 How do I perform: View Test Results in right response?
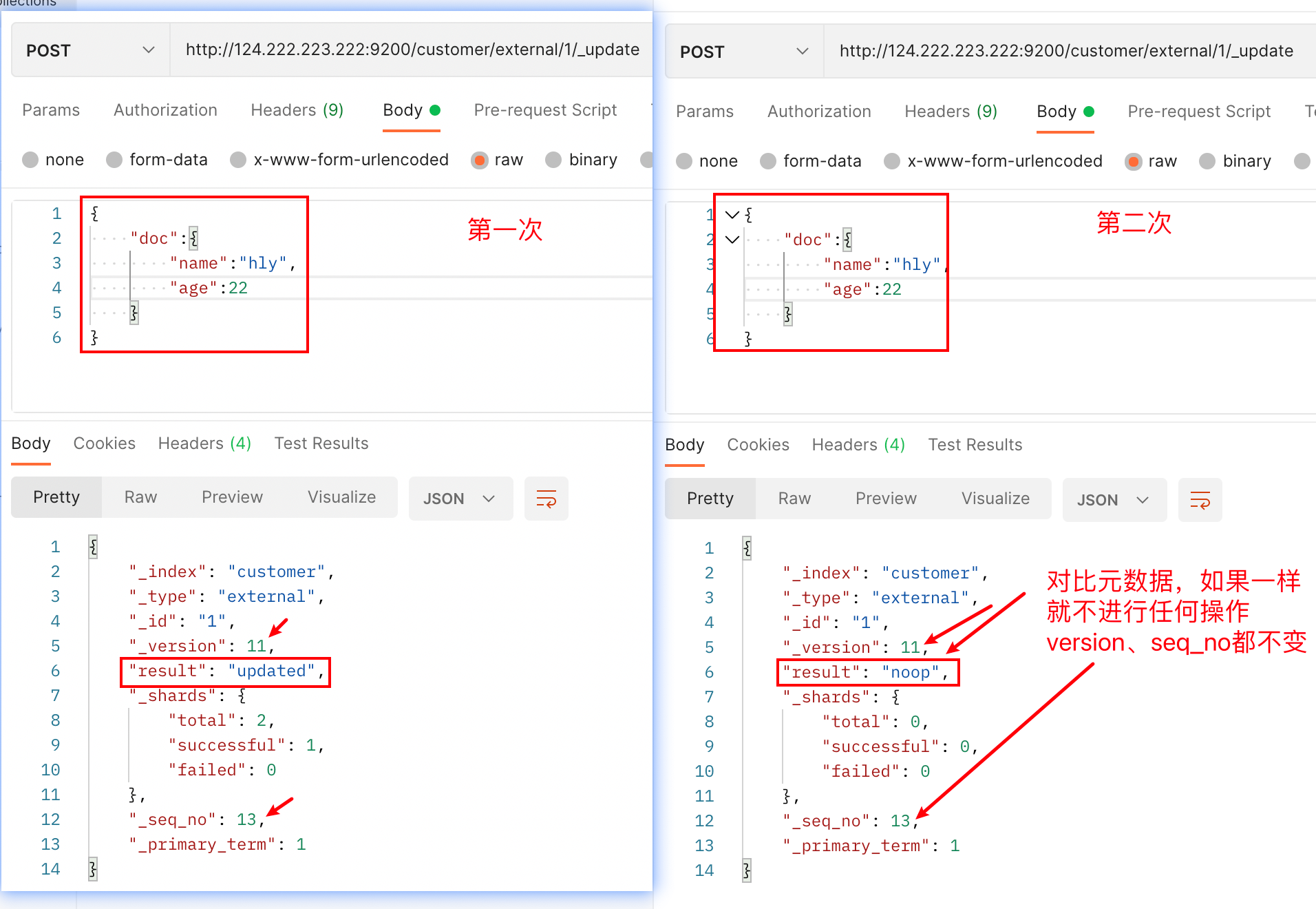(x=975, y=444)
